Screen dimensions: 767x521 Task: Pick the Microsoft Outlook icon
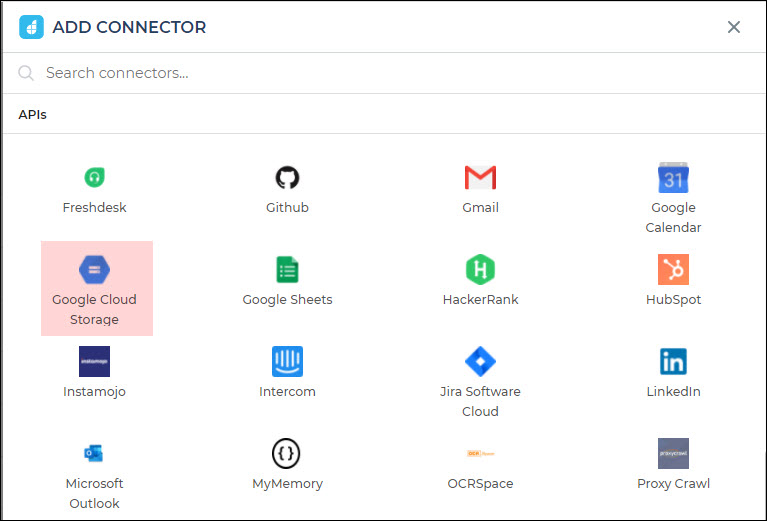[93, 453]
